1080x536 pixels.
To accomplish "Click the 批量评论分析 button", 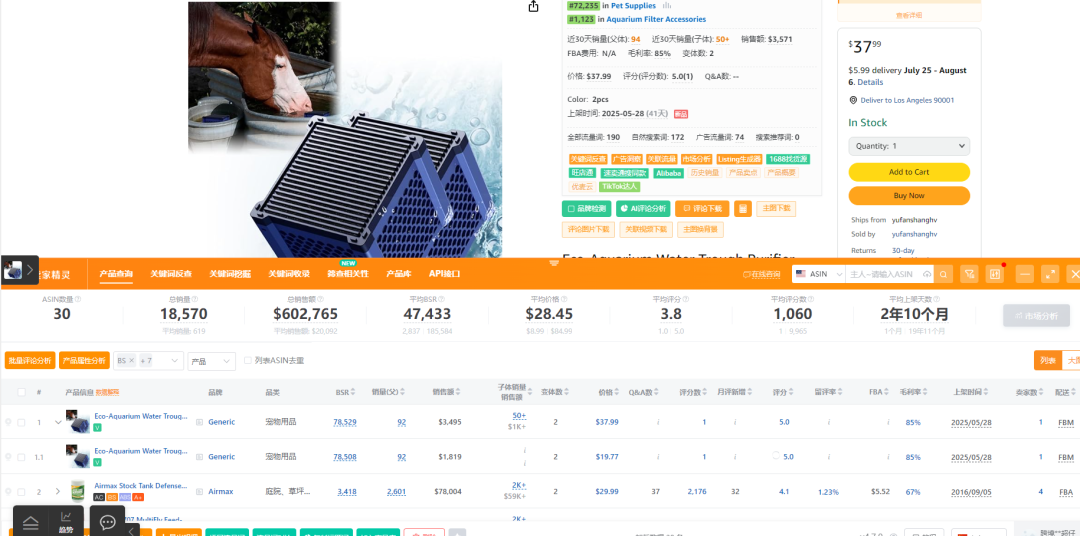I will point(30,360).
